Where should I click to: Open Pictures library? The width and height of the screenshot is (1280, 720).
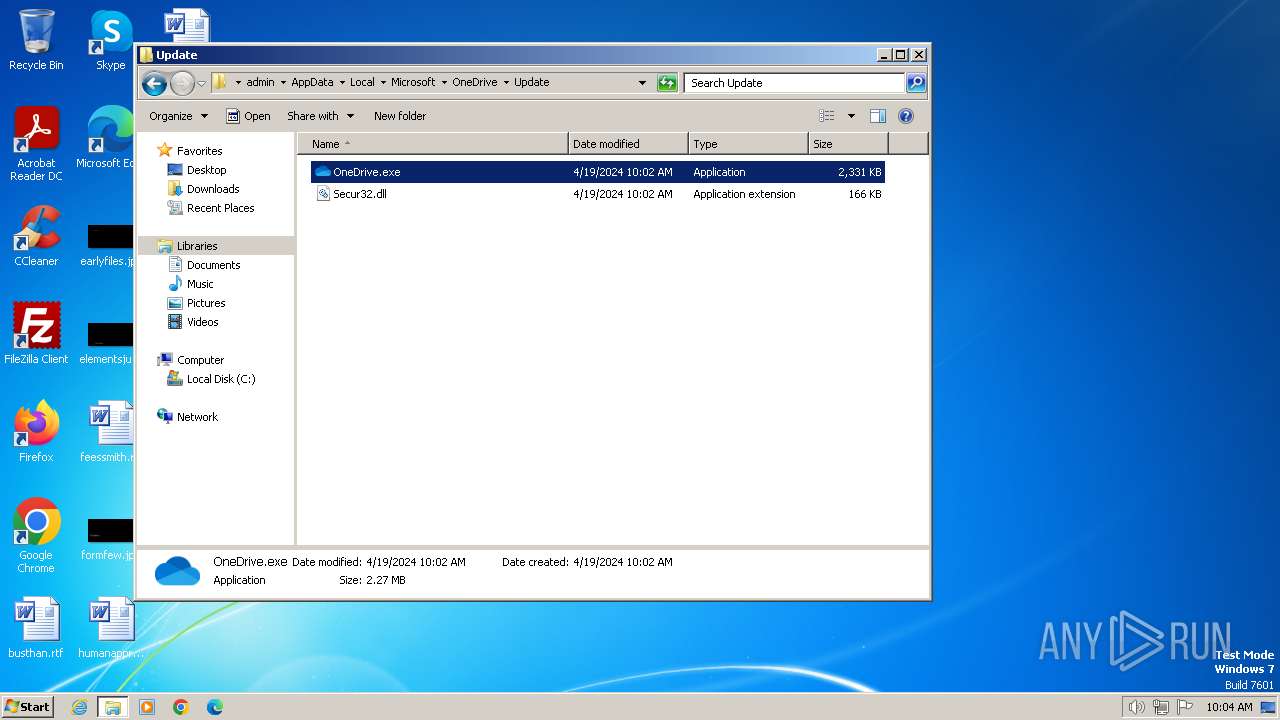206,303
